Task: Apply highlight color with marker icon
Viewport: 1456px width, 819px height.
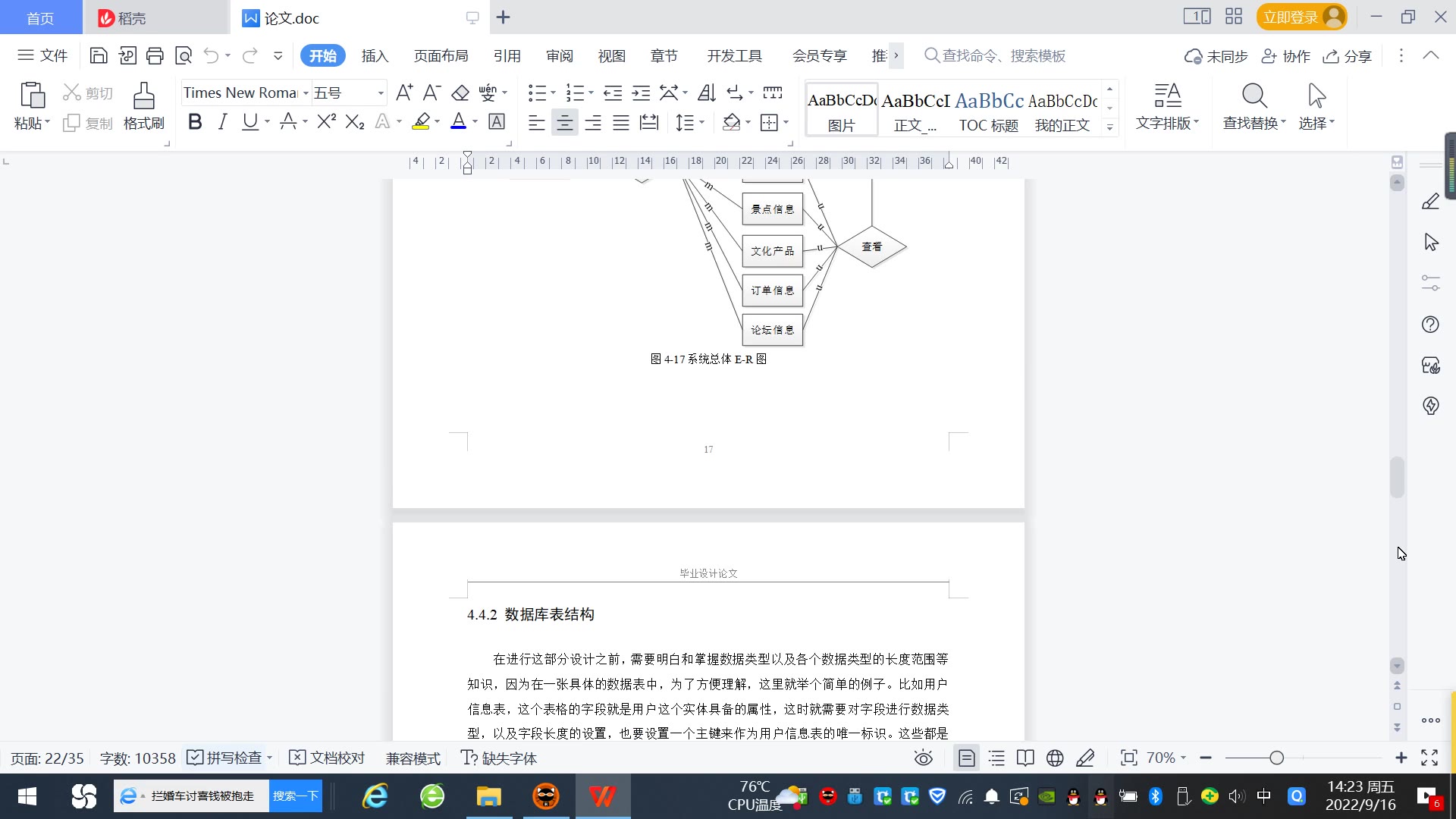Action: tap(421, 122)
